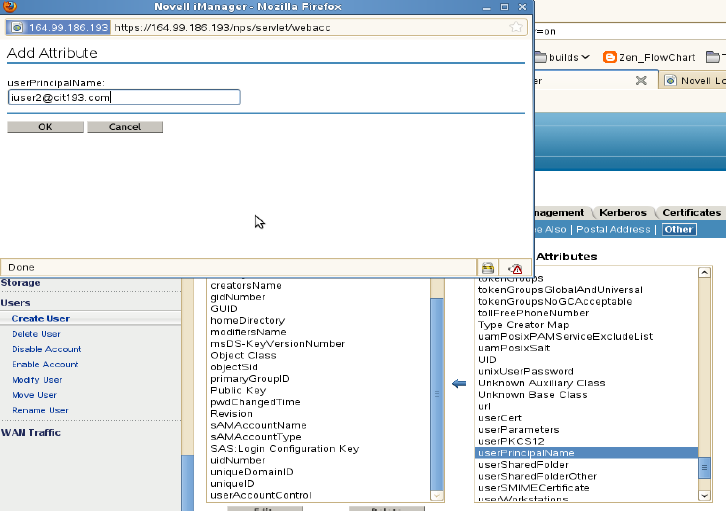Image resolution: width=727 pixels, height=514 pixels.
Task: Select userSharedFolder attribute
Action: point(523,464)
